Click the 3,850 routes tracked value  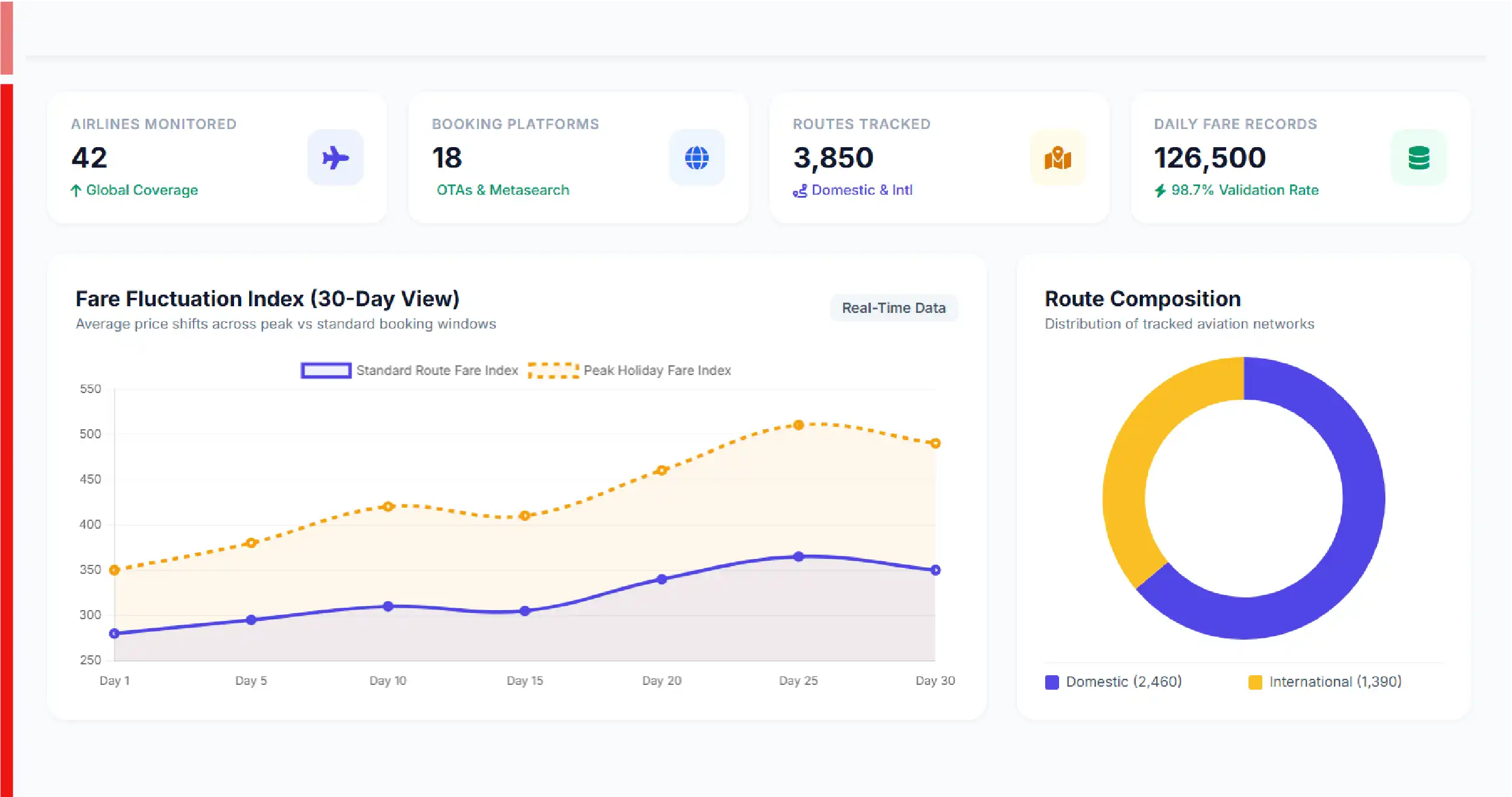click(833, 158)
